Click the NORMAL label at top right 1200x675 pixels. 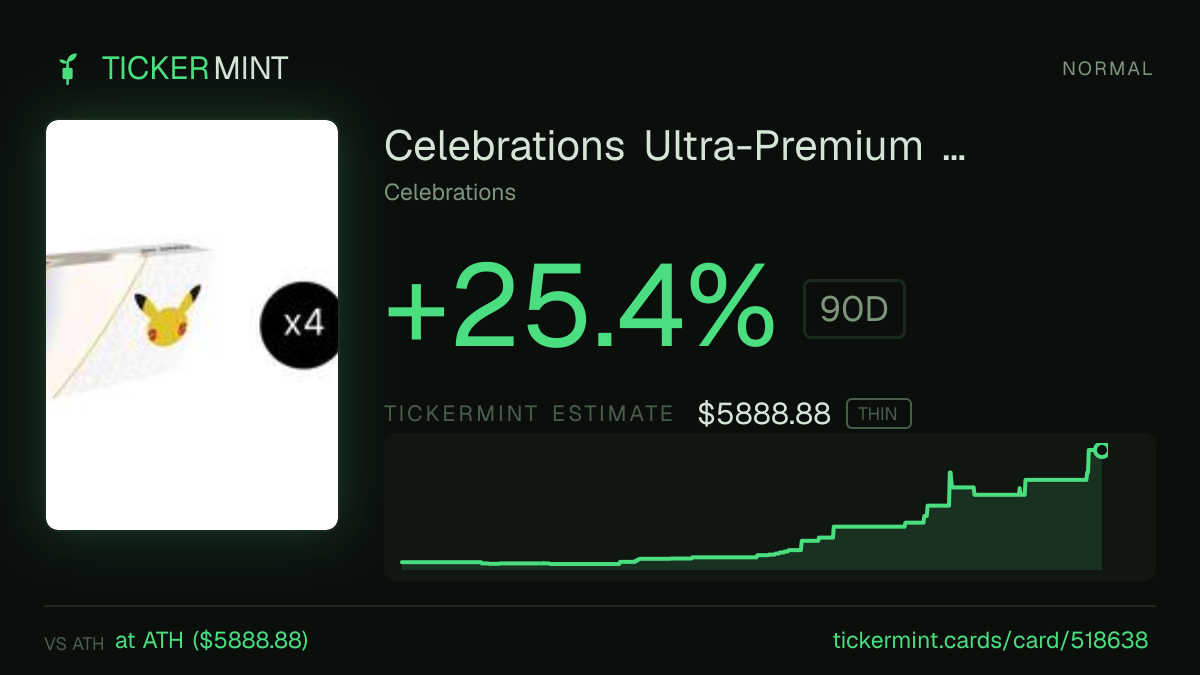[1107, 69]
